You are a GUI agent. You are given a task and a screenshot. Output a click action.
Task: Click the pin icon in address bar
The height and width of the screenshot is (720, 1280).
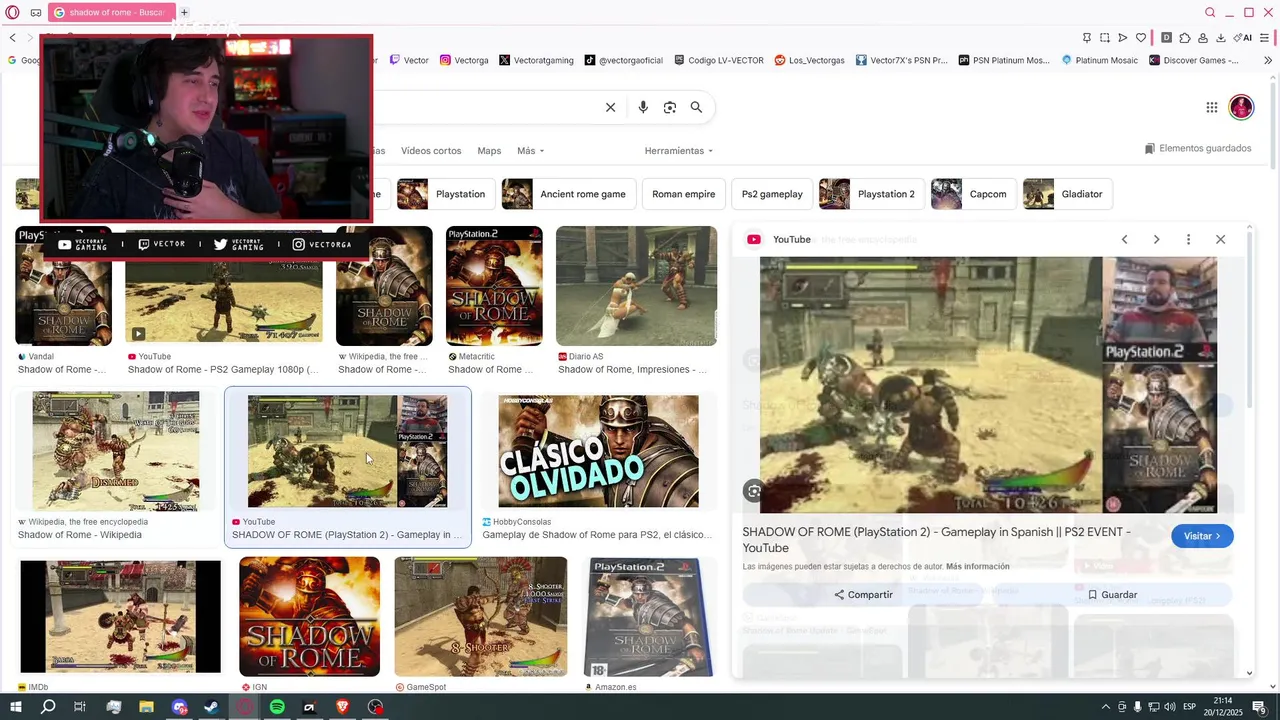pyautogui.click(x=1087, y=38)
